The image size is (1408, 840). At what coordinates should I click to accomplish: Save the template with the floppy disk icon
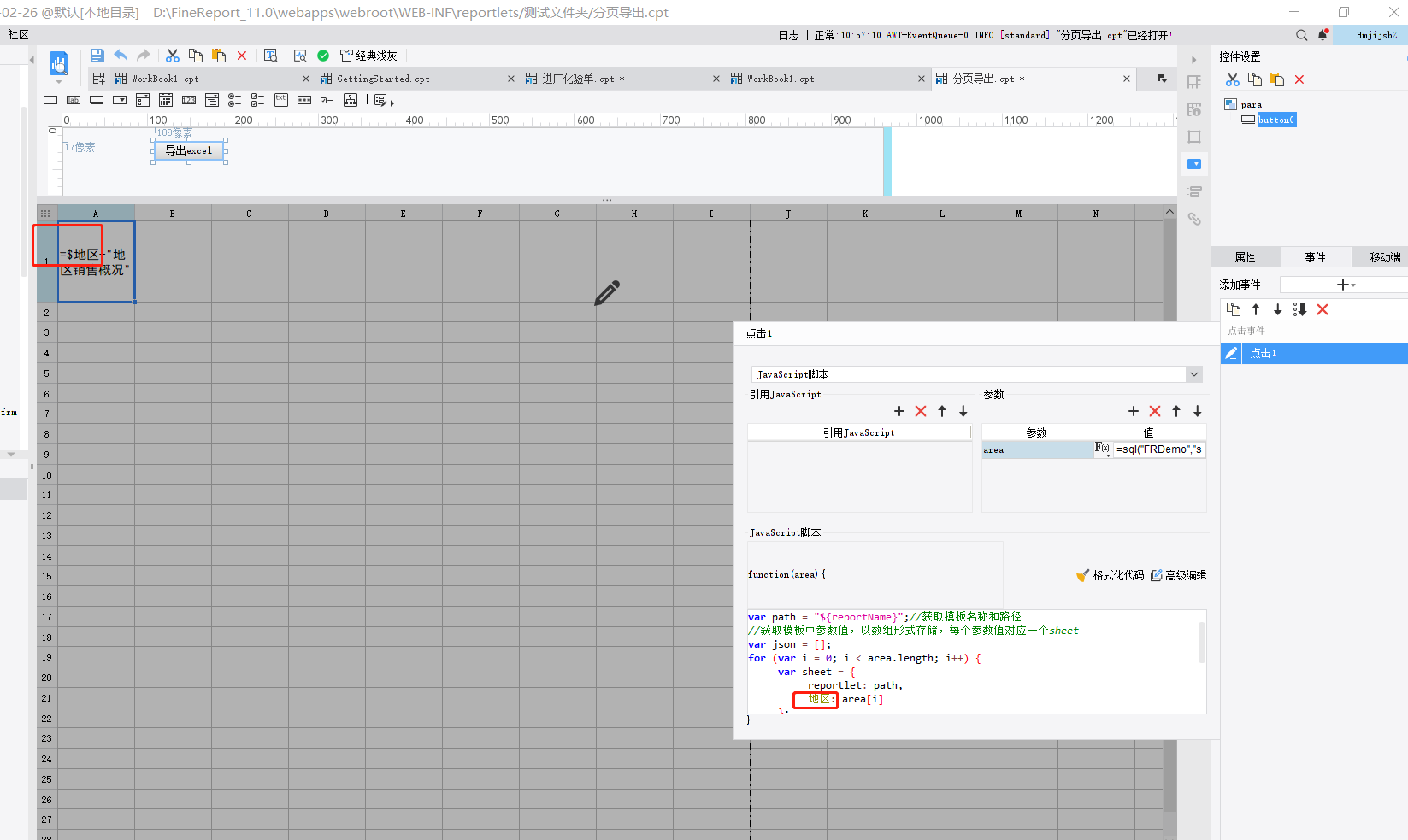coord(97,56)
